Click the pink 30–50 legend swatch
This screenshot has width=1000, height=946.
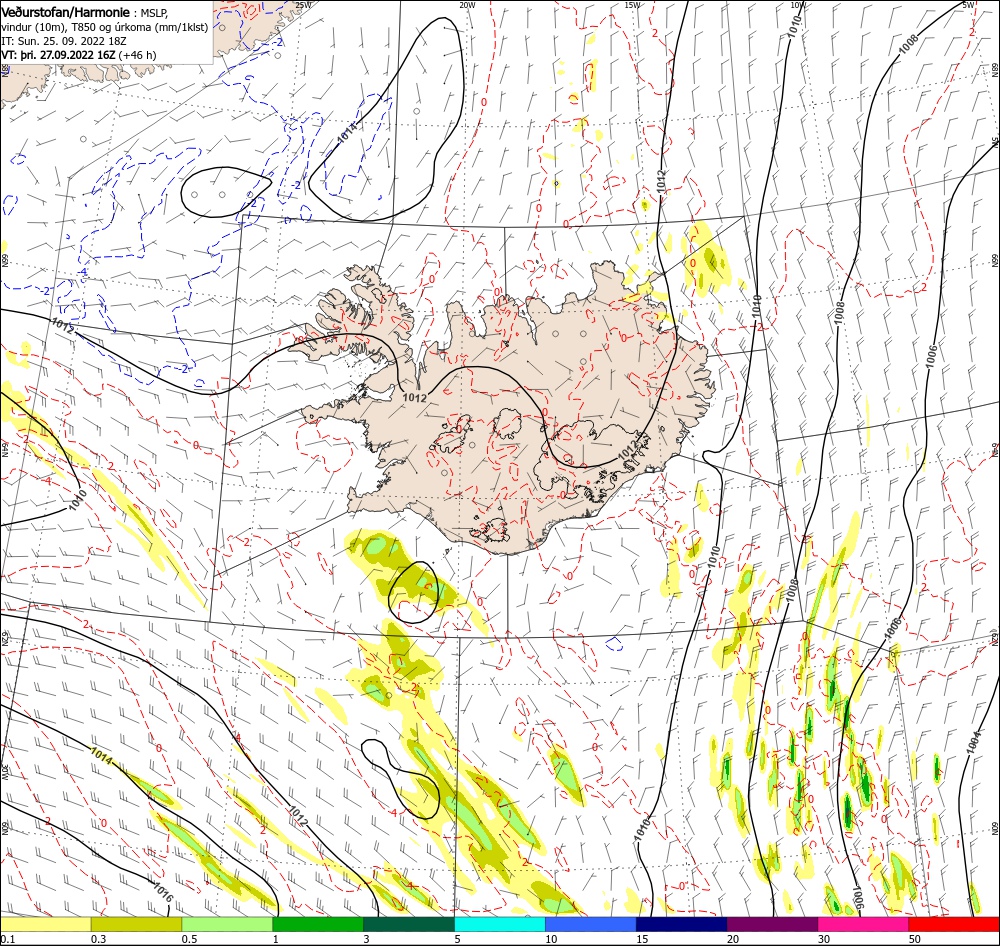tap(864, 924)
